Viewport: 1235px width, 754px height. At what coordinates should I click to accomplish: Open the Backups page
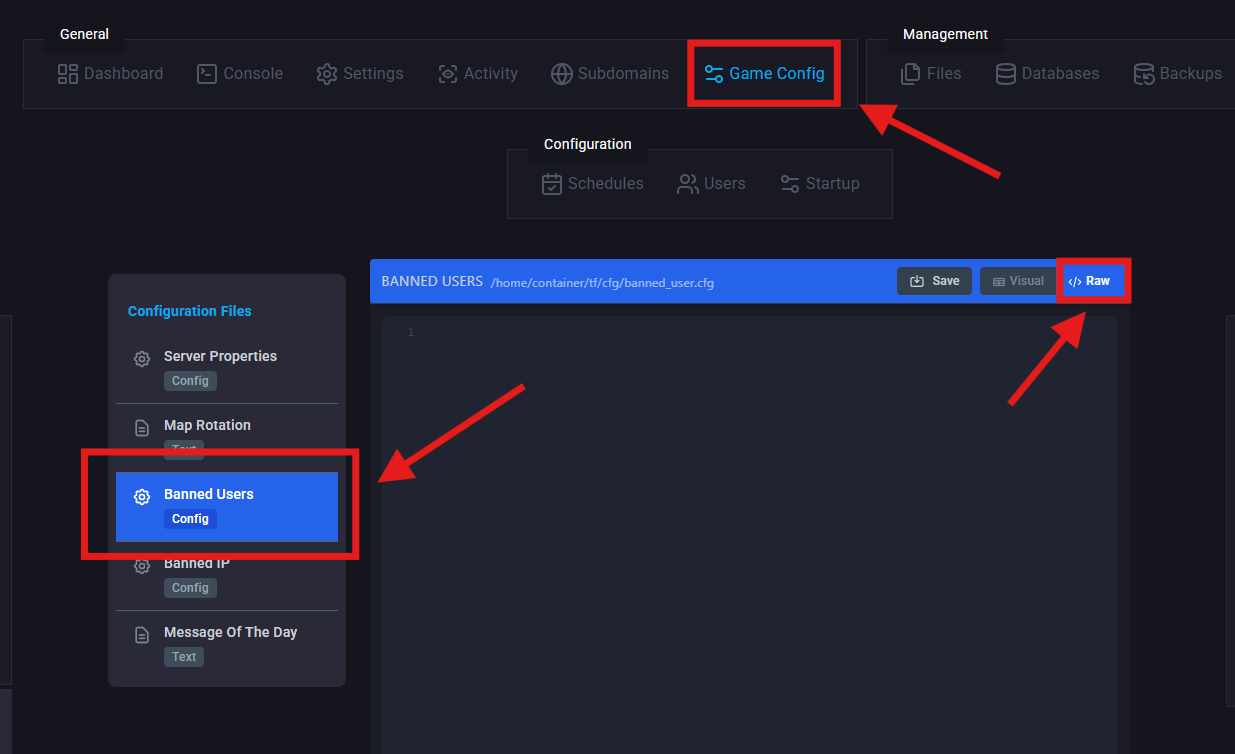1177,73
